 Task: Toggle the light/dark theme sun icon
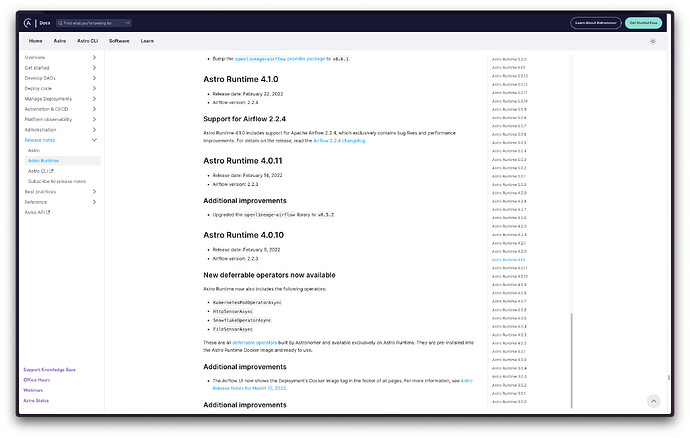pos(653,41)
